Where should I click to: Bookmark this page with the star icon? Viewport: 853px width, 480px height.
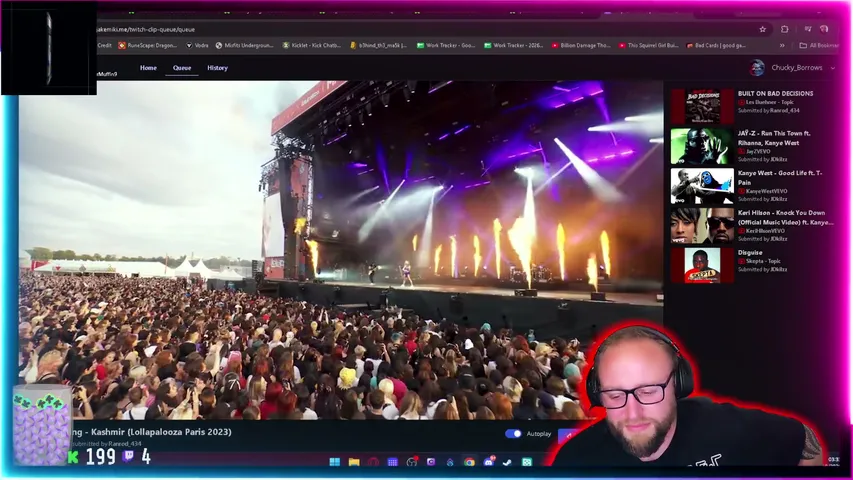763,29
